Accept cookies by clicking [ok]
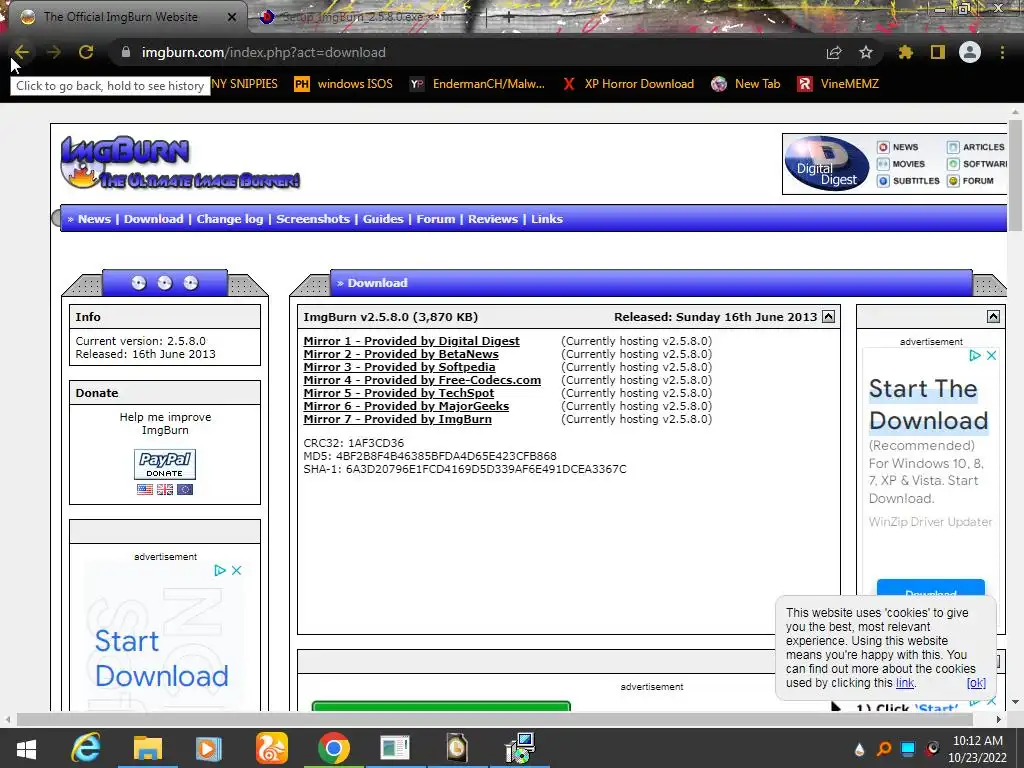The width and height of the screenshot is (1024, 768). 976,682
